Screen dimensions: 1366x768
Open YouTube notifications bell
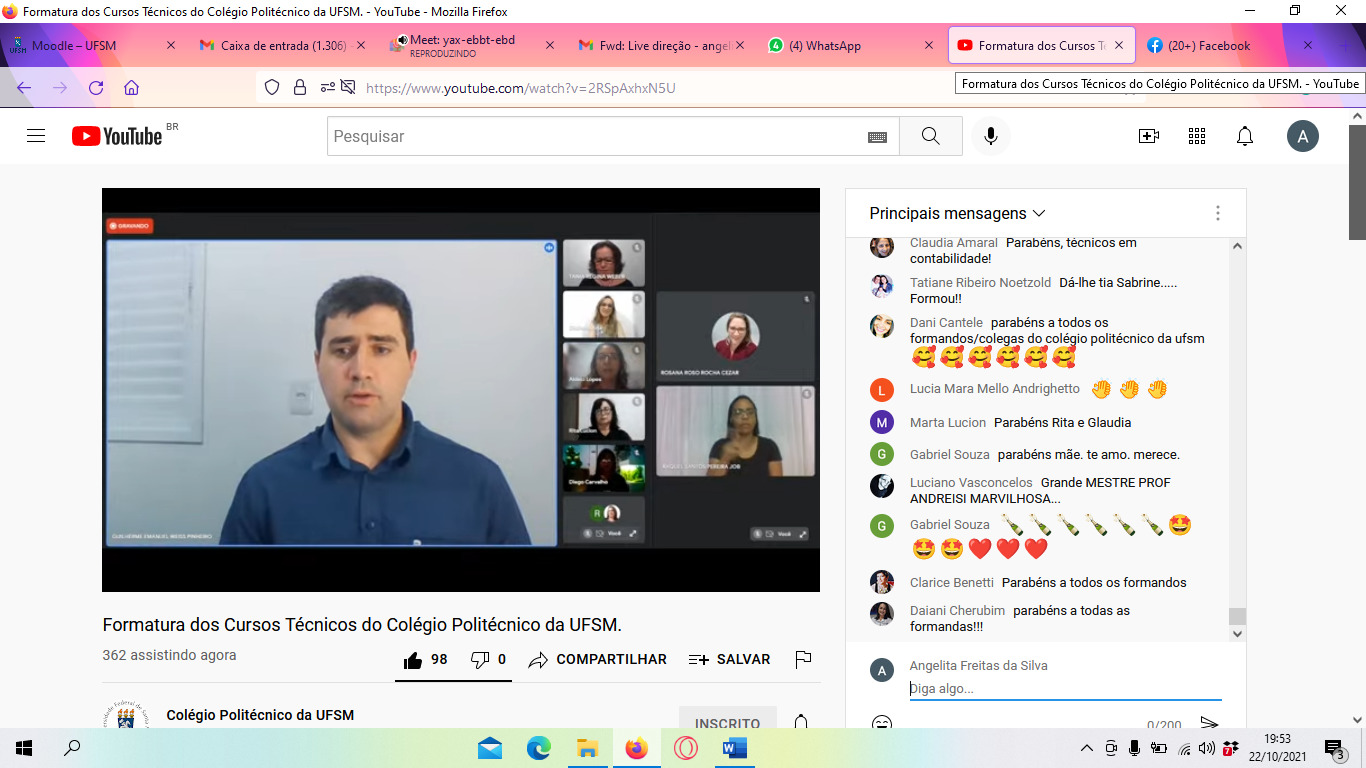click(1244, 136)
